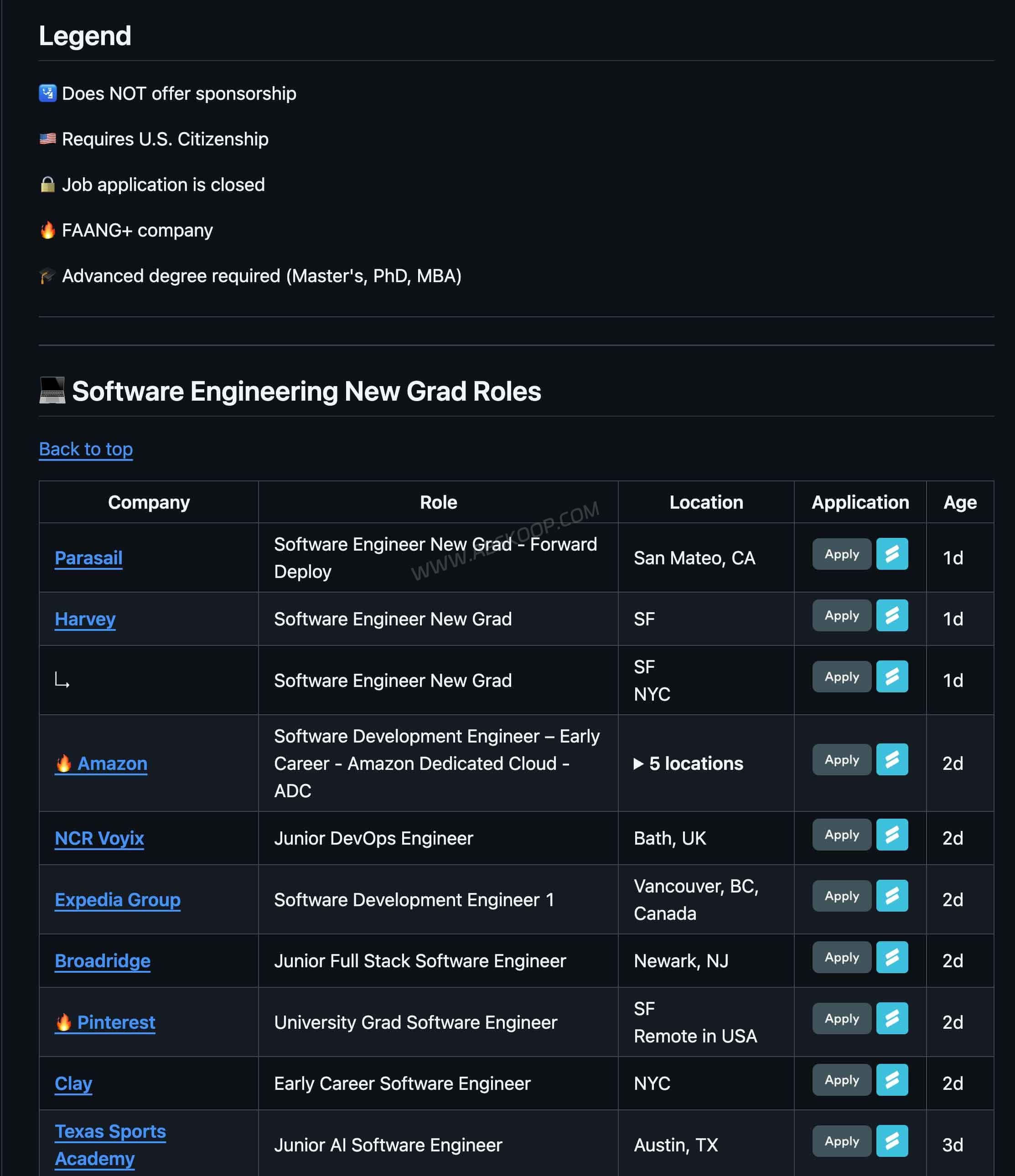Click the Simplify icon in Parasail row
1015x1176 pixels.
(892, 554)
